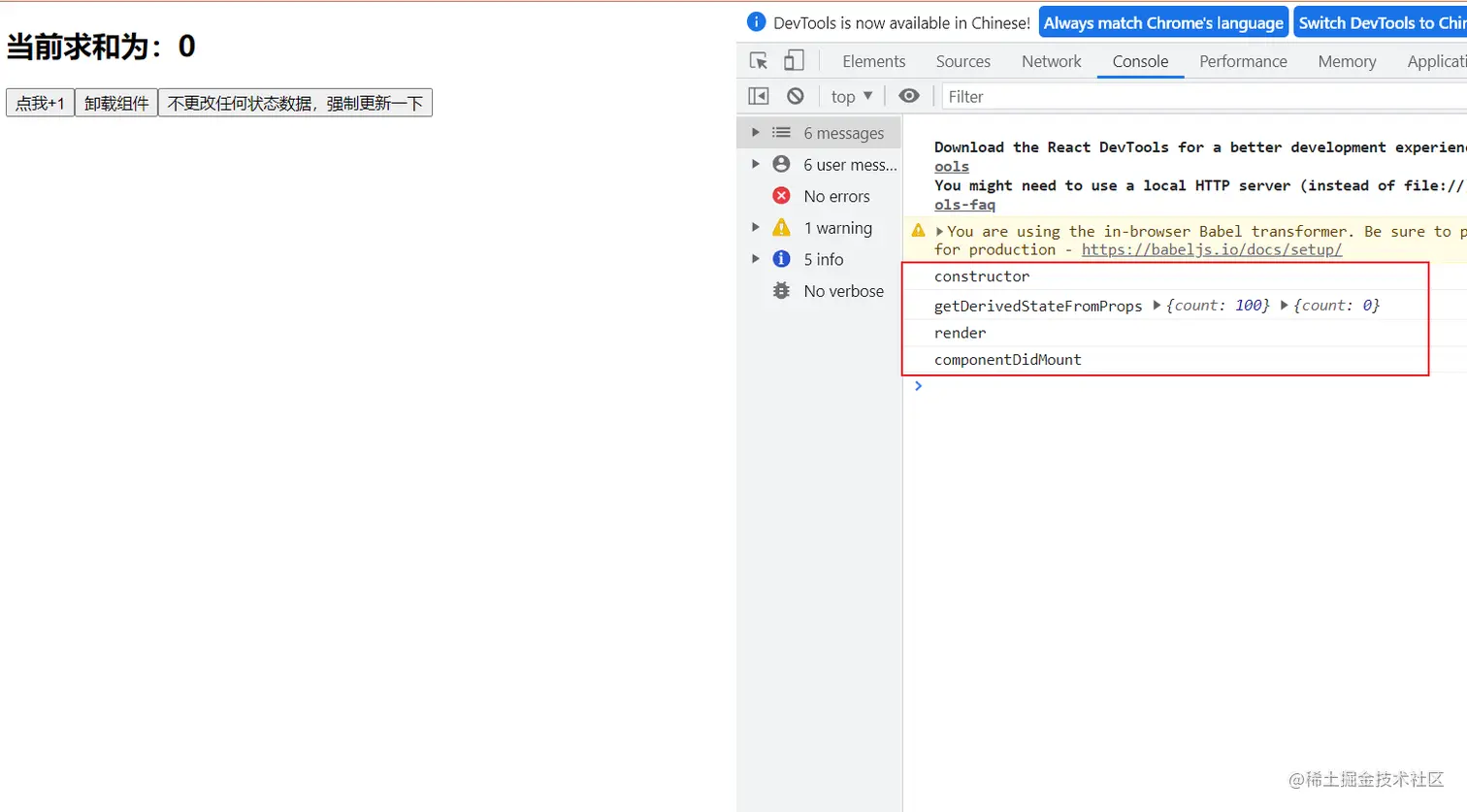1467x812 pixels.
Task: Click the render log line
Action: pyautogui.click(x=1185, y=333)
